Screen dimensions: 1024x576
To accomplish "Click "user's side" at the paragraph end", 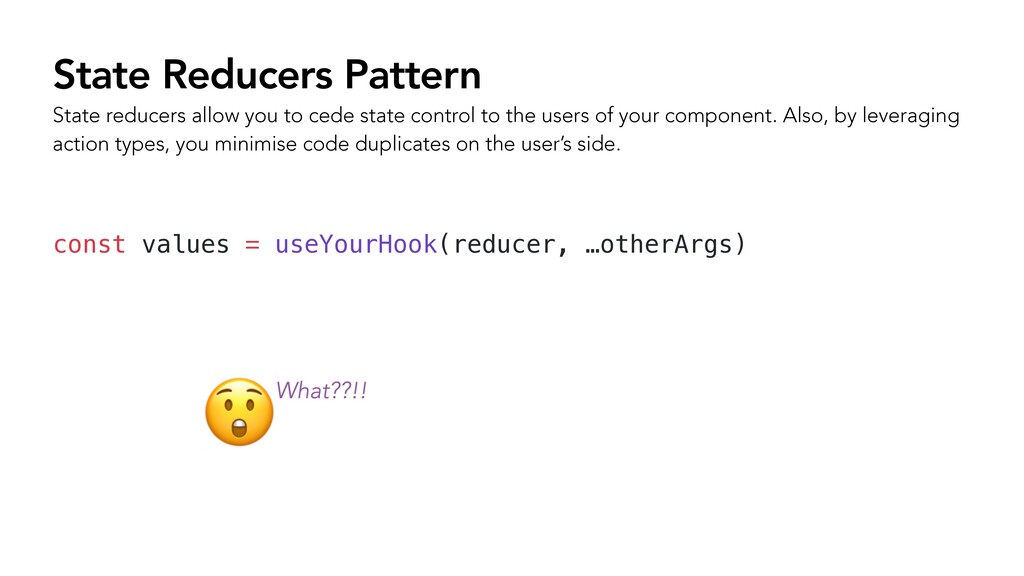I will click(569, 144).
